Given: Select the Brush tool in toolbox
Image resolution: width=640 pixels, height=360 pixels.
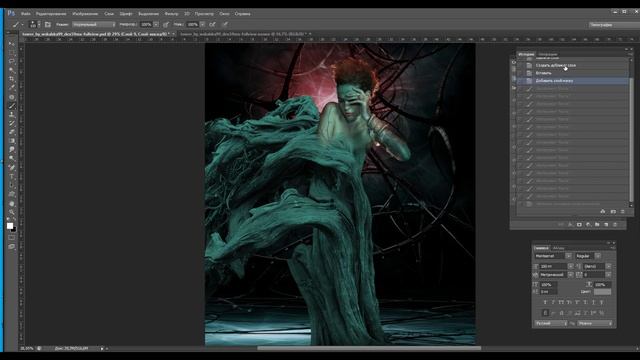Looking at the screenshot, I should [12, 106].
